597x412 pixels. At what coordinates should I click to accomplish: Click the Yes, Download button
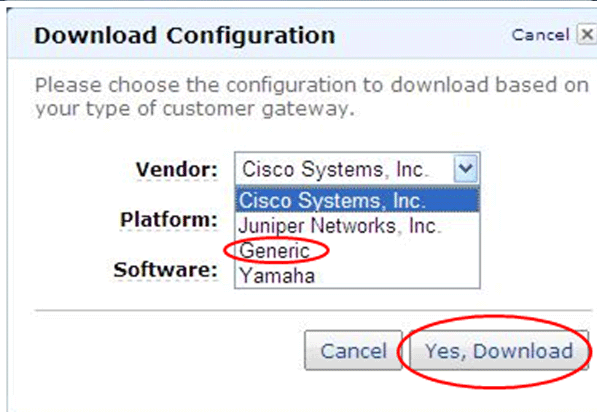499,350
